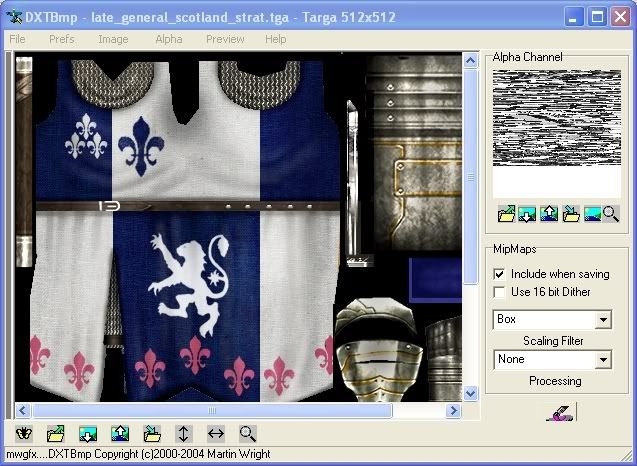The width and height of the screenshot is (637, 466).
Task: Open the File menu
Action: pyautogui.click(x=17, y=39)
